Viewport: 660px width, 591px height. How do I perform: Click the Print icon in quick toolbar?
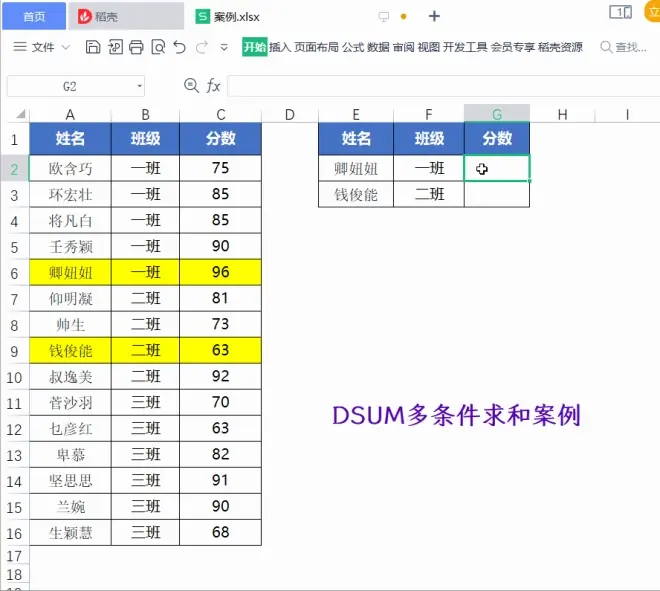(136, 47)
